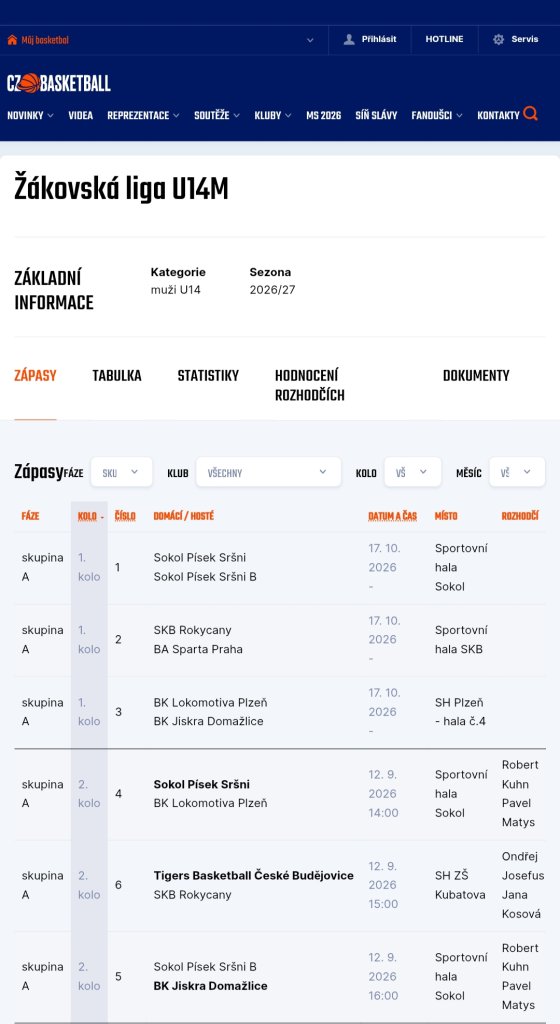Click the HOTLINE link

click(x=444, y=39)
